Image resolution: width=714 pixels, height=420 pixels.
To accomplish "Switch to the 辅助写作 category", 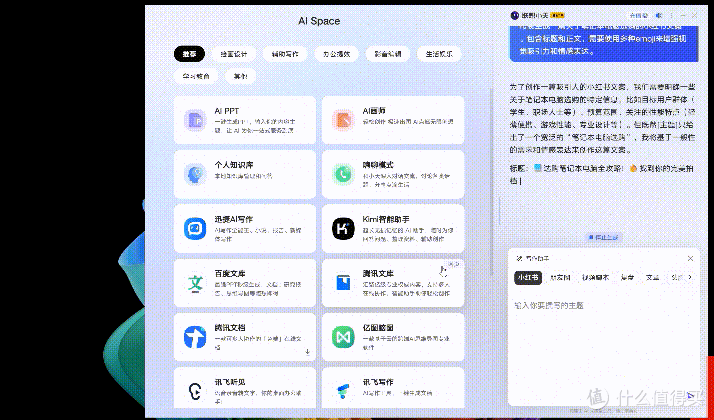I will pos(285,54).
